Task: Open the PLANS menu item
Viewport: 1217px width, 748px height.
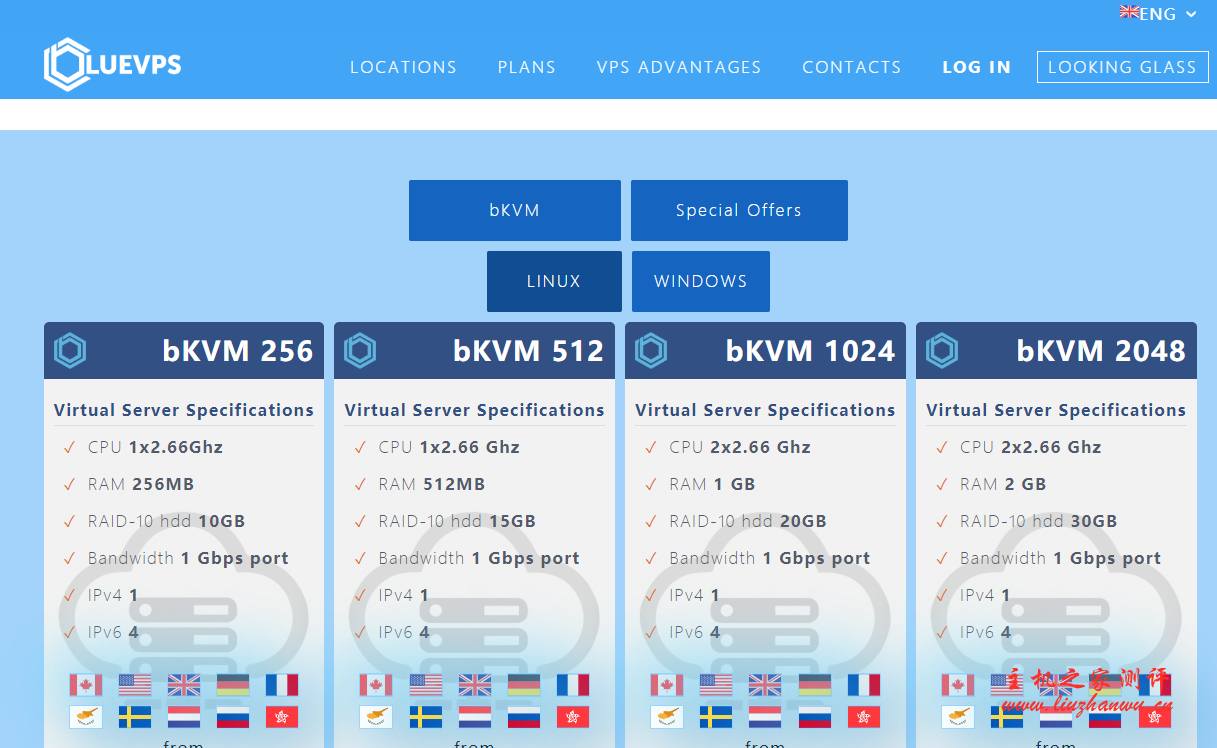Action: point(527,67)
